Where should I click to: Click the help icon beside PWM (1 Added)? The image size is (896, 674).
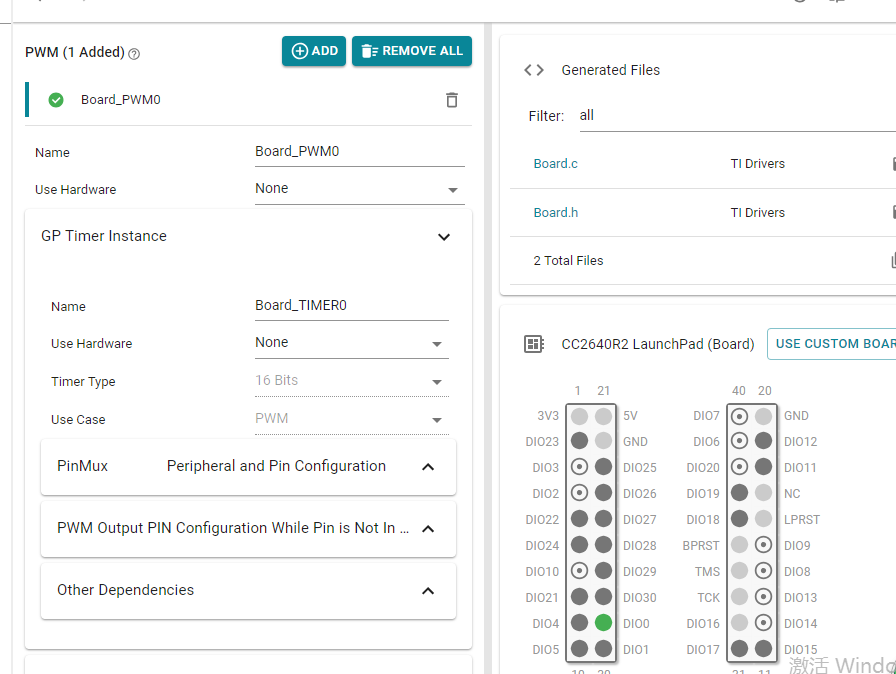tap(134, 54)
